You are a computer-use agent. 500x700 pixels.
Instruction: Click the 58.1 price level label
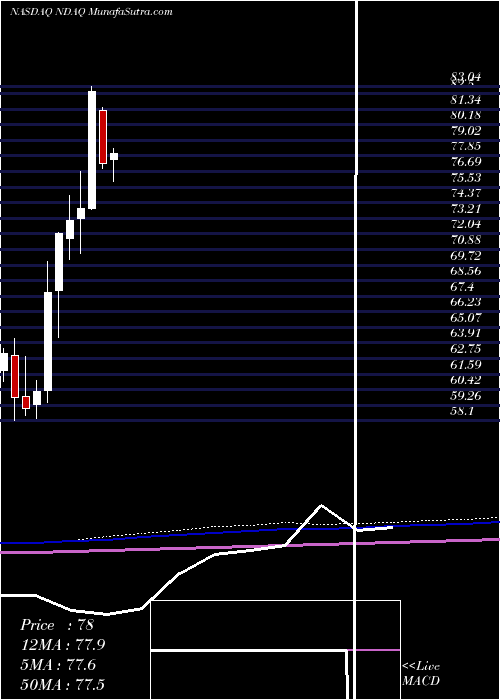tap(462, 411)
